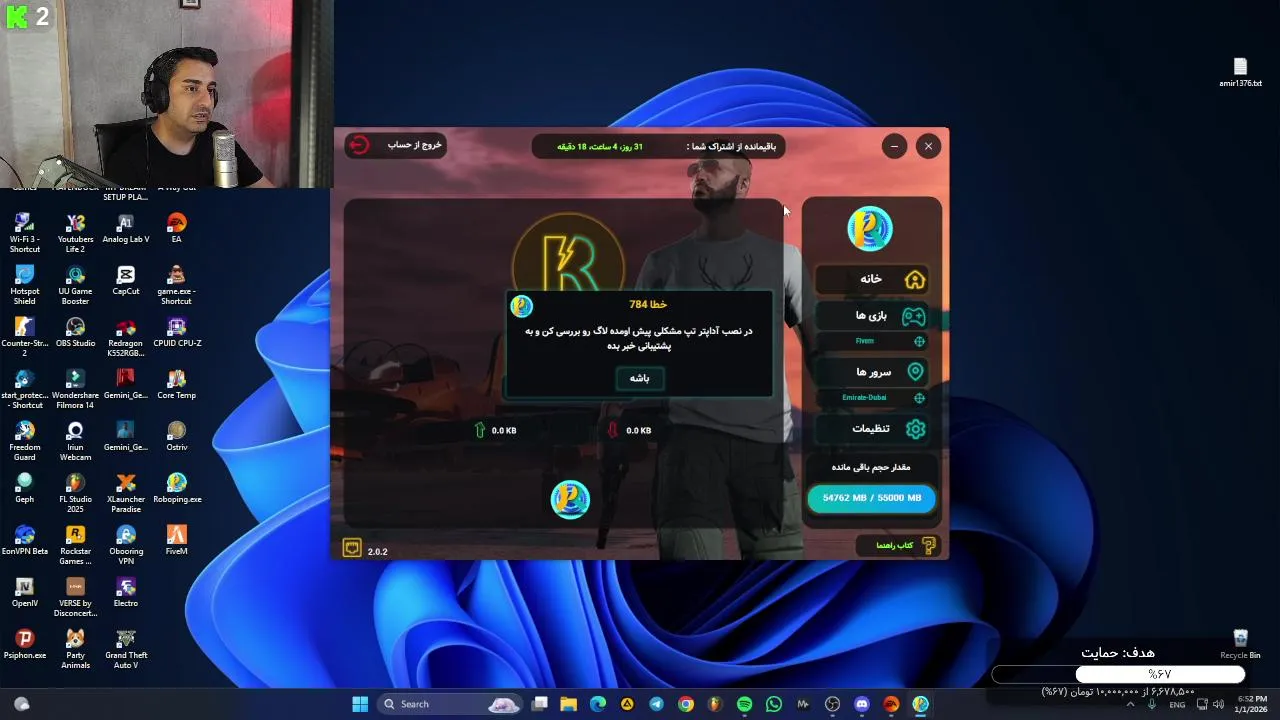Open EonVPN Beta desktop icon
1280x720 pixels.
pos(24,540)
